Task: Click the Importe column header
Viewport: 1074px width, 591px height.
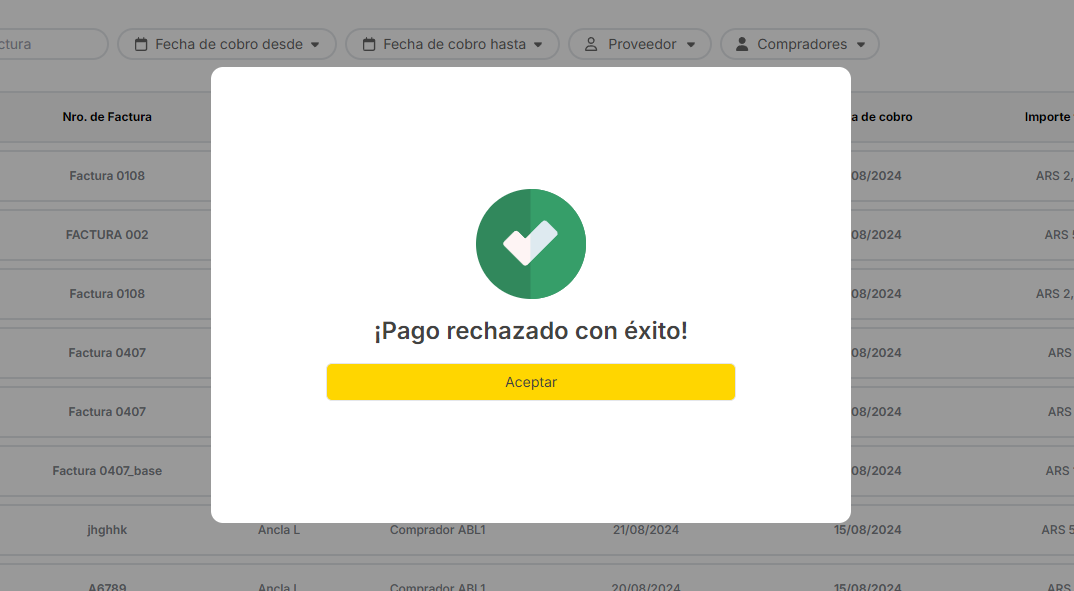Action: pos(1047,117)
